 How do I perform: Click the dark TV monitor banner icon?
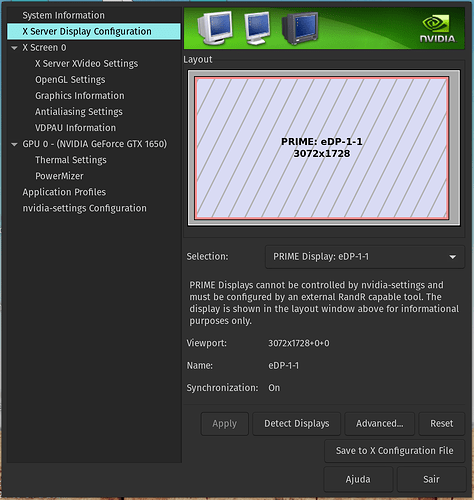click(x=300, y=28)
